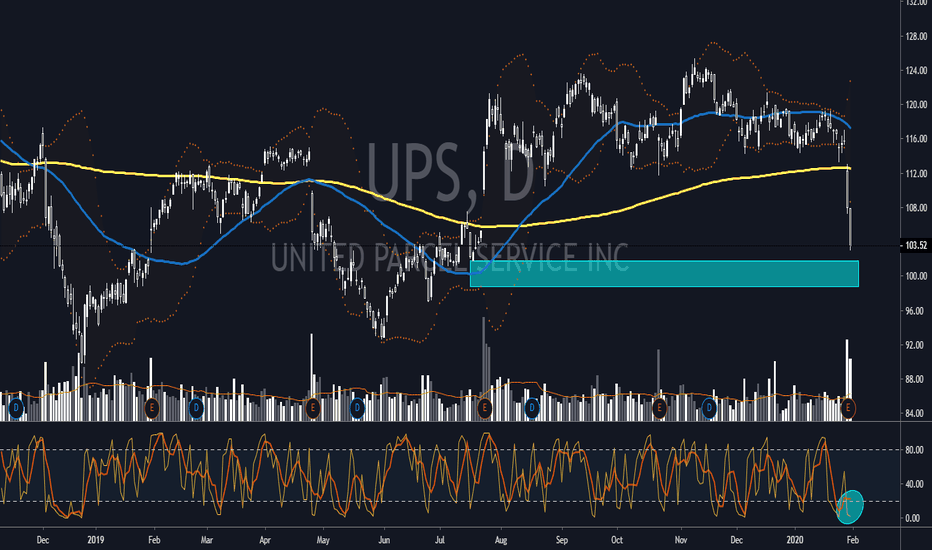This screenshot has width=932, height=550.
Task: Open the E earnings marker just before Feb 2020
Action: [848, 408]
